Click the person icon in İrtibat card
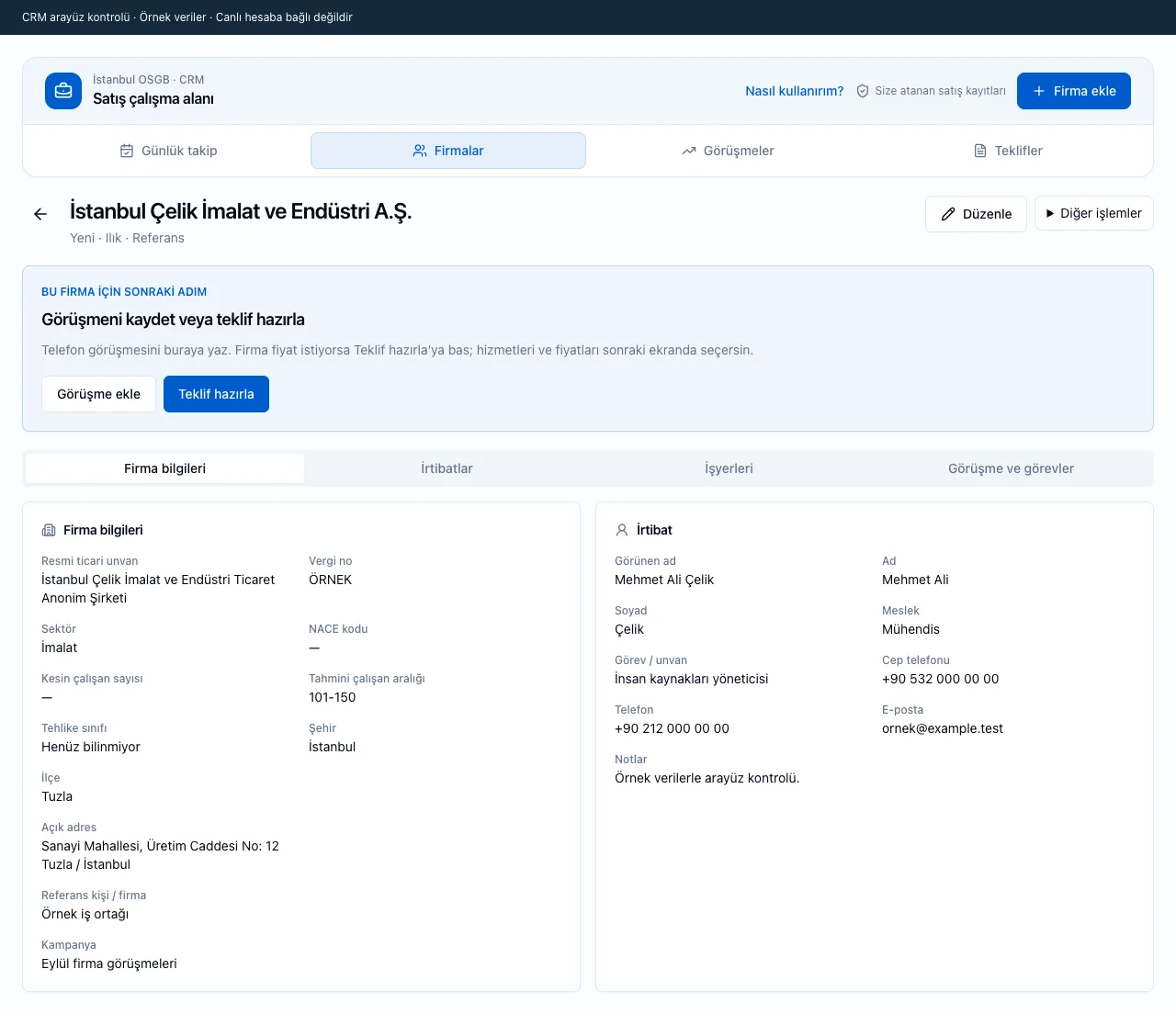1176x1014 pixels. point(622,530)
